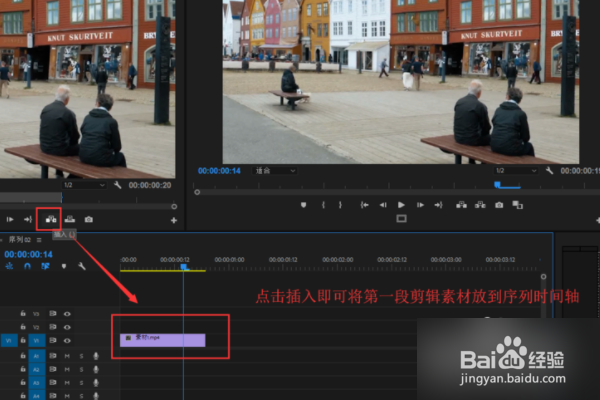
Task: Toggle lock on V1 track
Action: pyautogui.click(x=23, y=340)
